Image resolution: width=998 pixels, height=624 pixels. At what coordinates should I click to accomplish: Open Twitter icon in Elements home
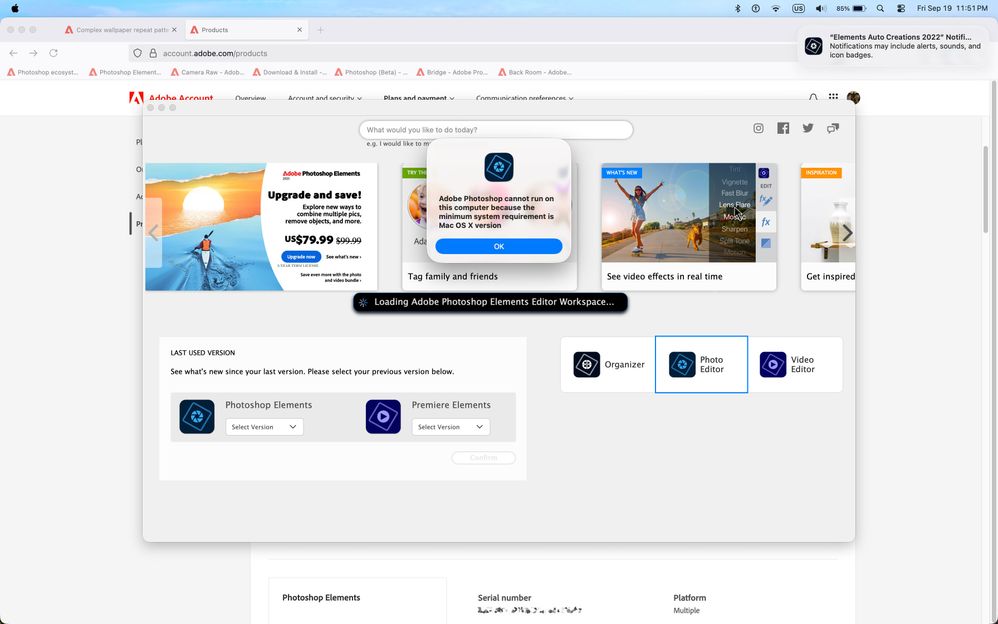pyautogui.click(x=808, y=128)
